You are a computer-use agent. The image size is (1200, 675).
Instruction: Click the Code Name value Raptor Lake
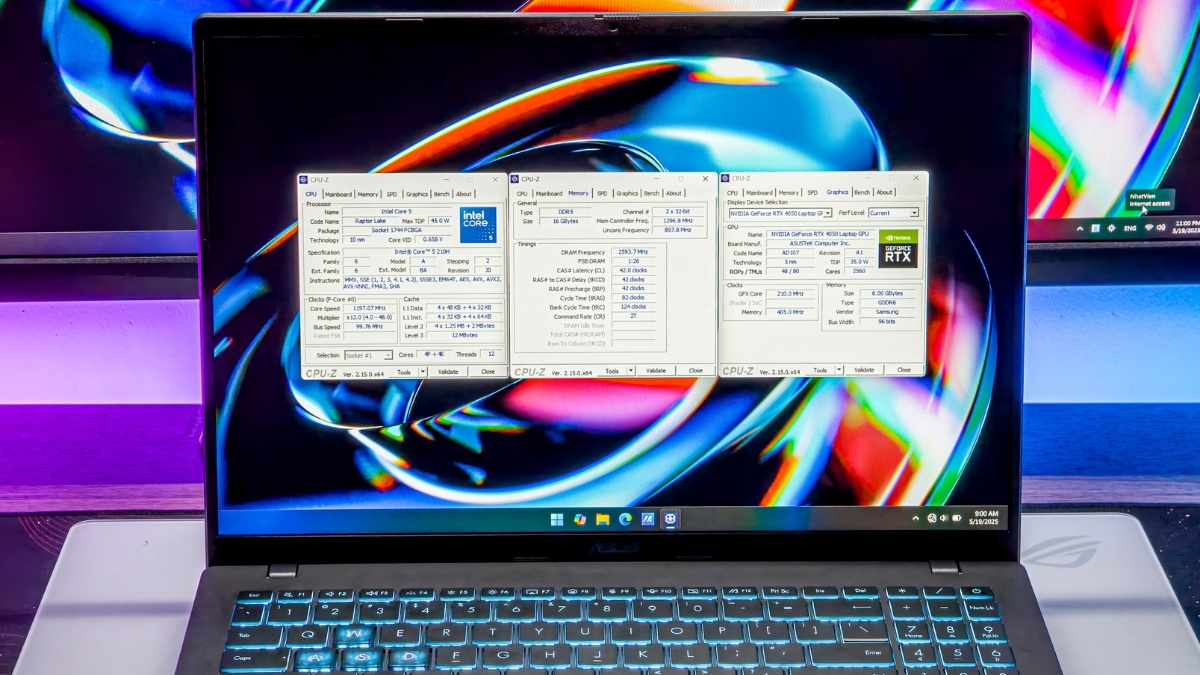(x=370, y=221)
